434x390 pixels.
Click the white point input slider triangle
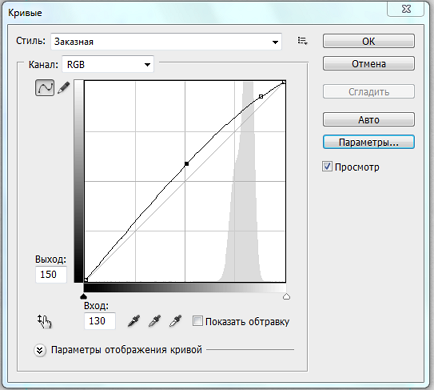(286, 296)
